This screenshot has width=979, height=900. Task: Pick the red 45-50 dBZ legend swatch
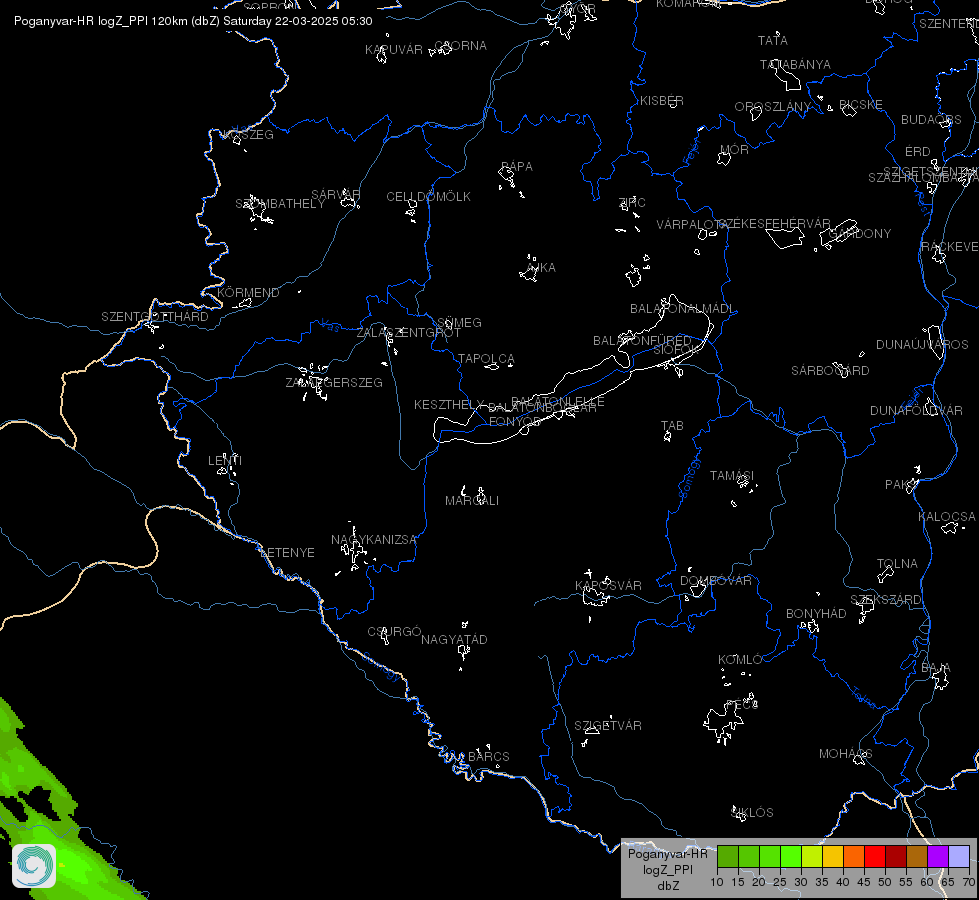click(875, 856)
